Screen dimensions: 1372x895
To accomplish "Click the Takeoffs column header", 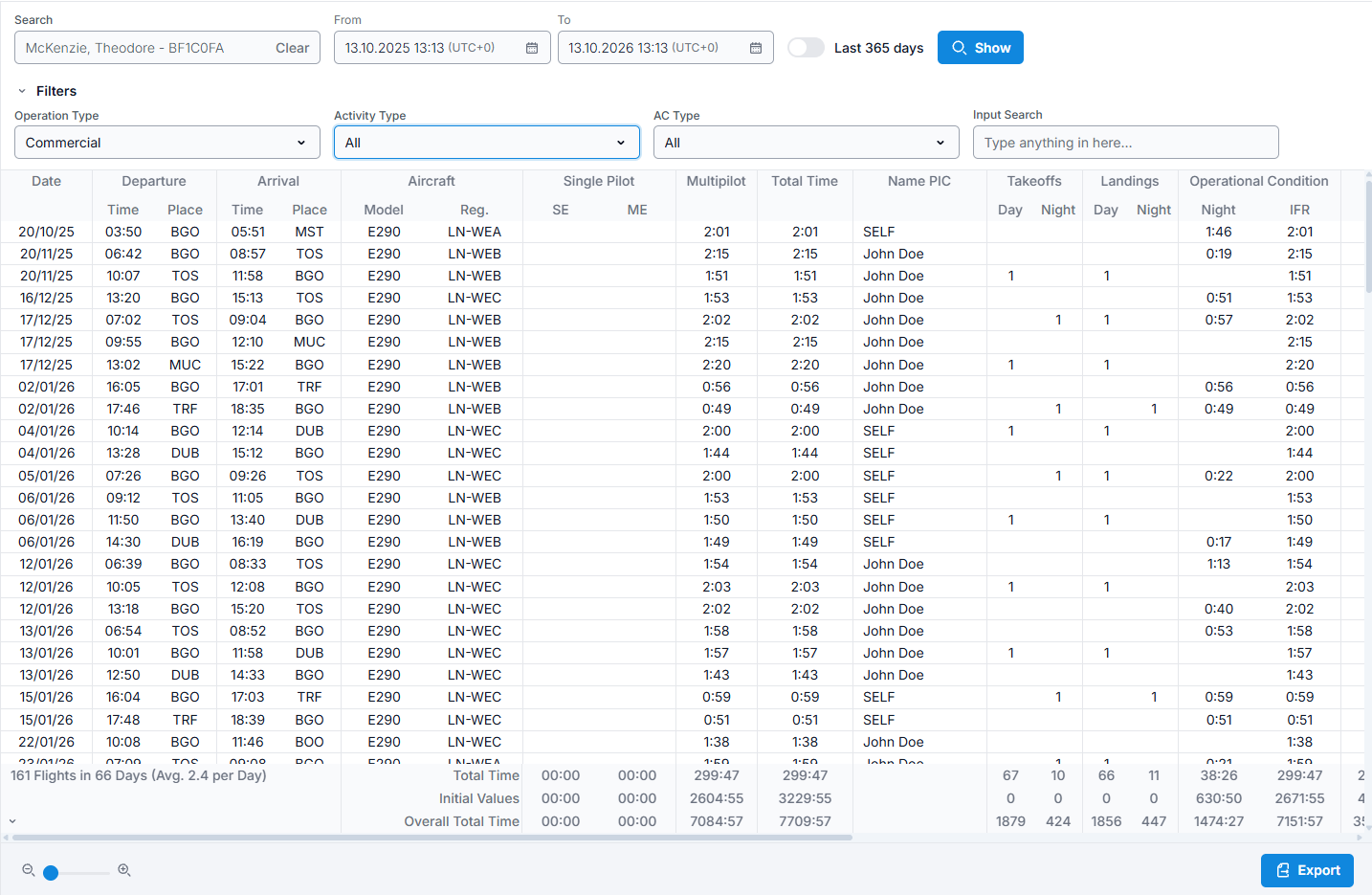I will 1034,181.
